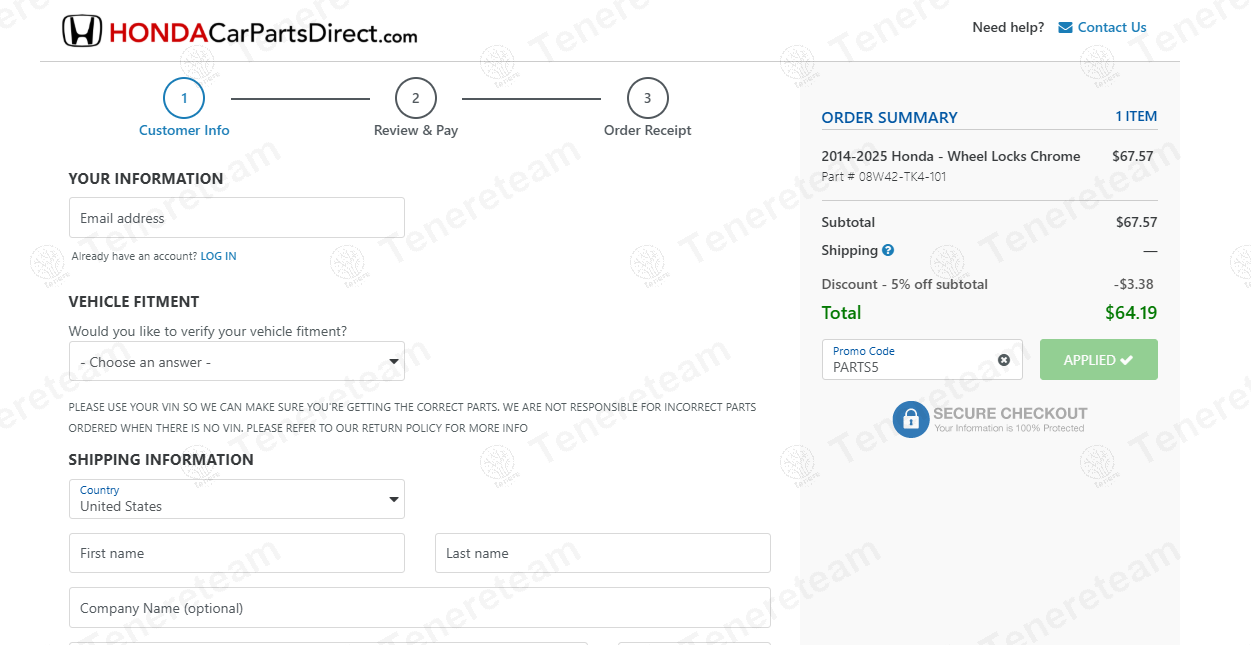1251x645 pixels.
Task: Open the vehicle fitment answer dropdown
Action: point(236,362)
